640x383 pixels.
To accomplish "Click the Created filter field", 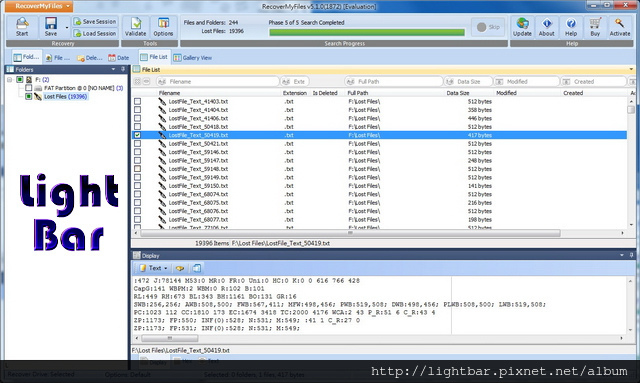I will tap(593, 82).
